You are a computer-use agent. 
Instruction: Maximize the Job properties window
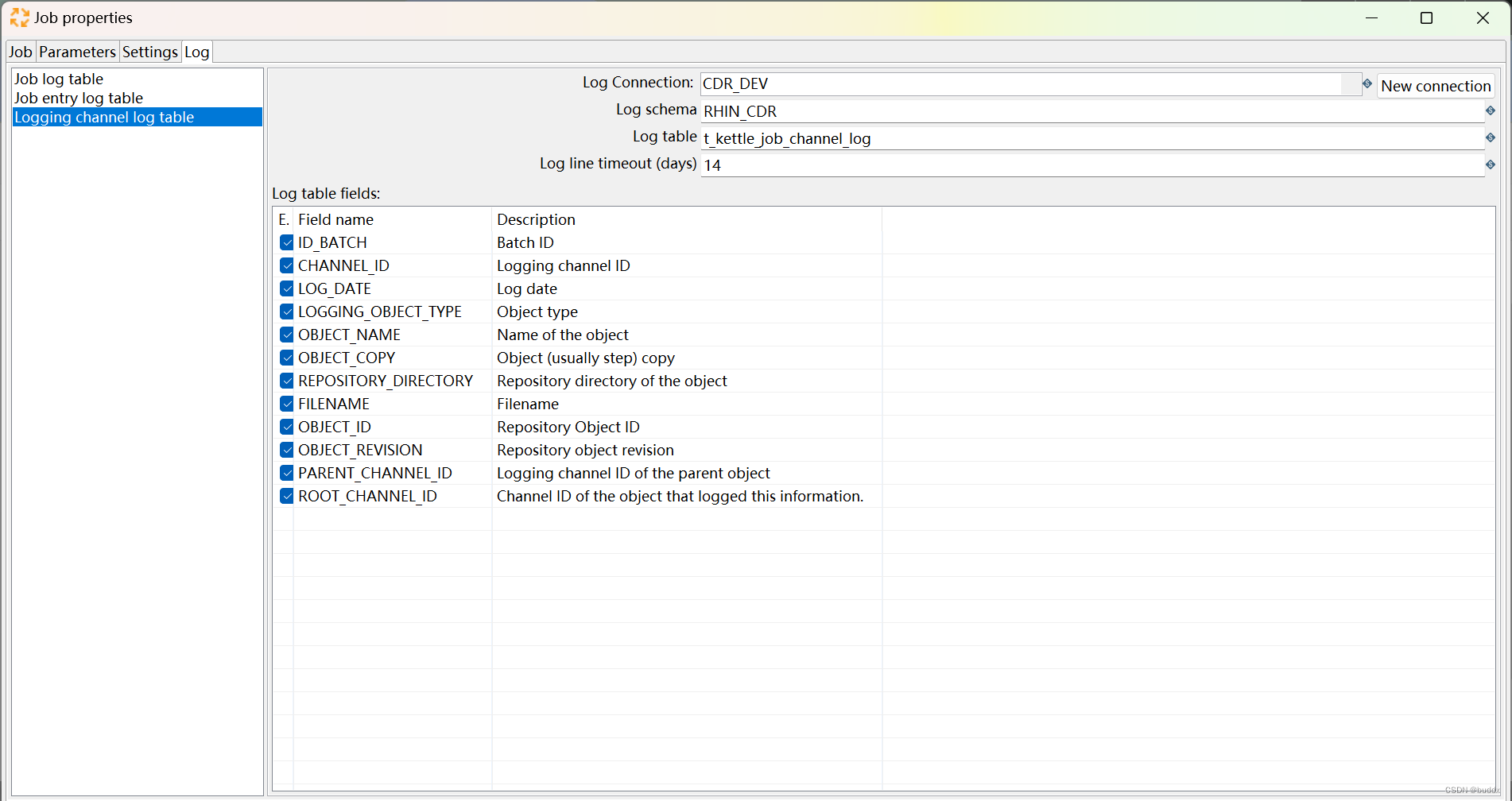1427,17
